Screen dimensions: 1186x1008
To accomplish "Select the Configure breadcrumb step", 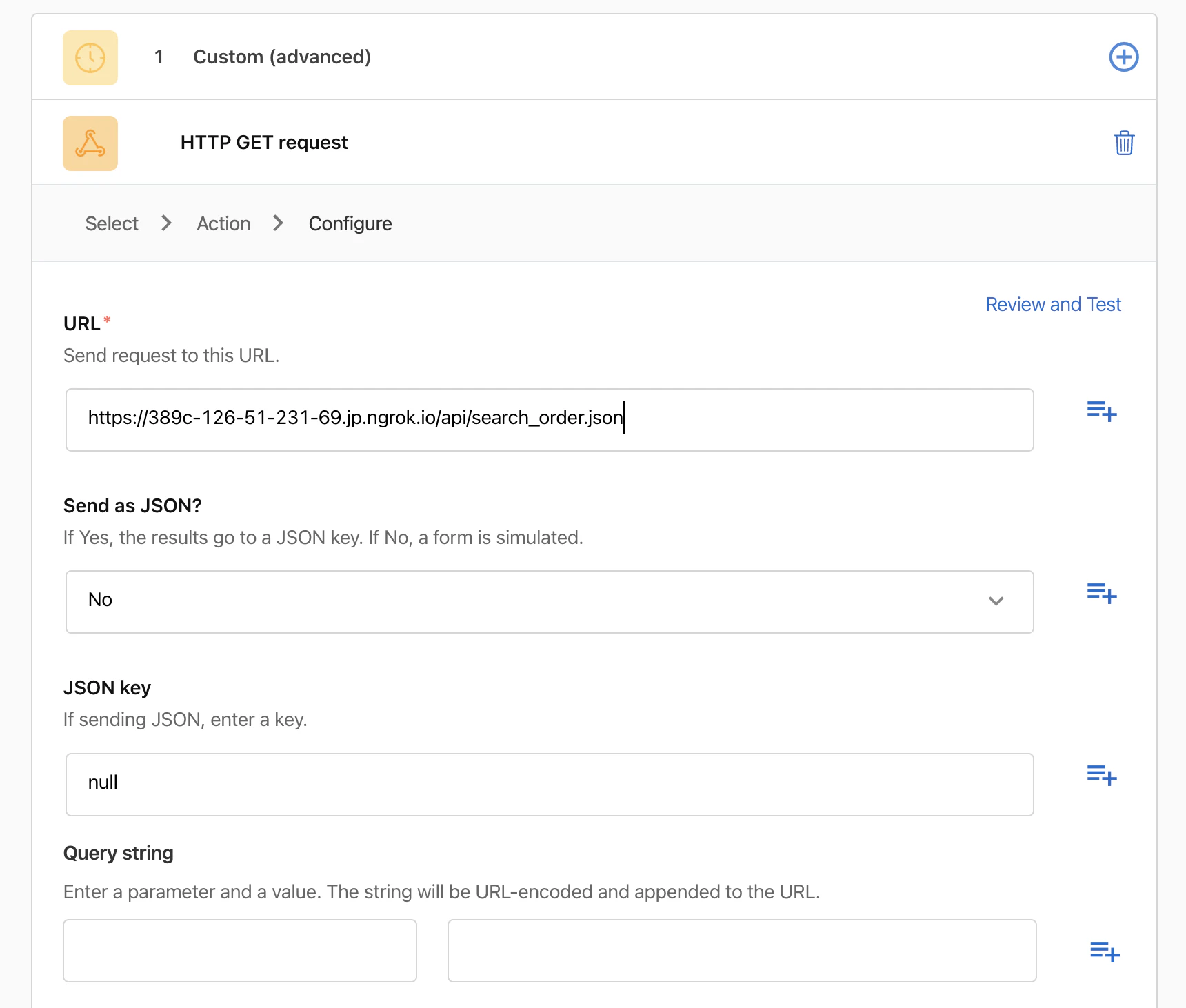I will coord(350,223).
